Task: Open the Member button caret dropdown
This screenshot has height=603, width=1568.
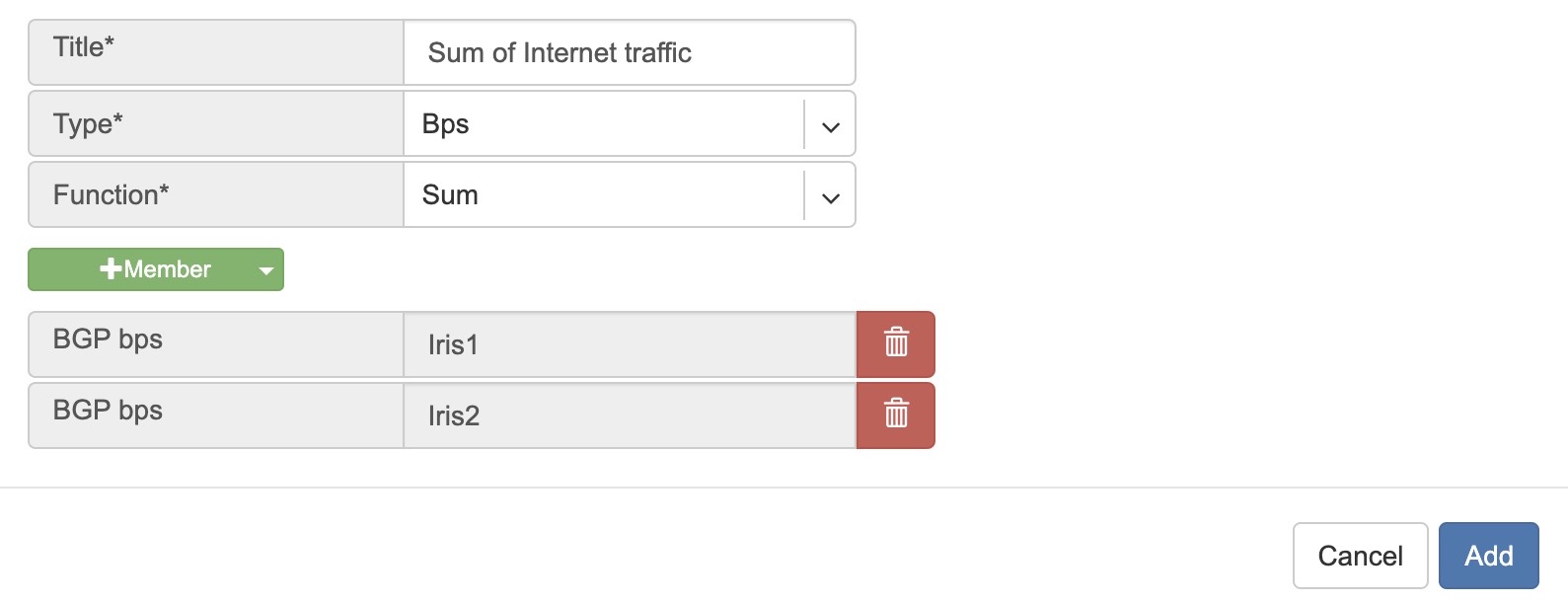Action: [265, 270]
